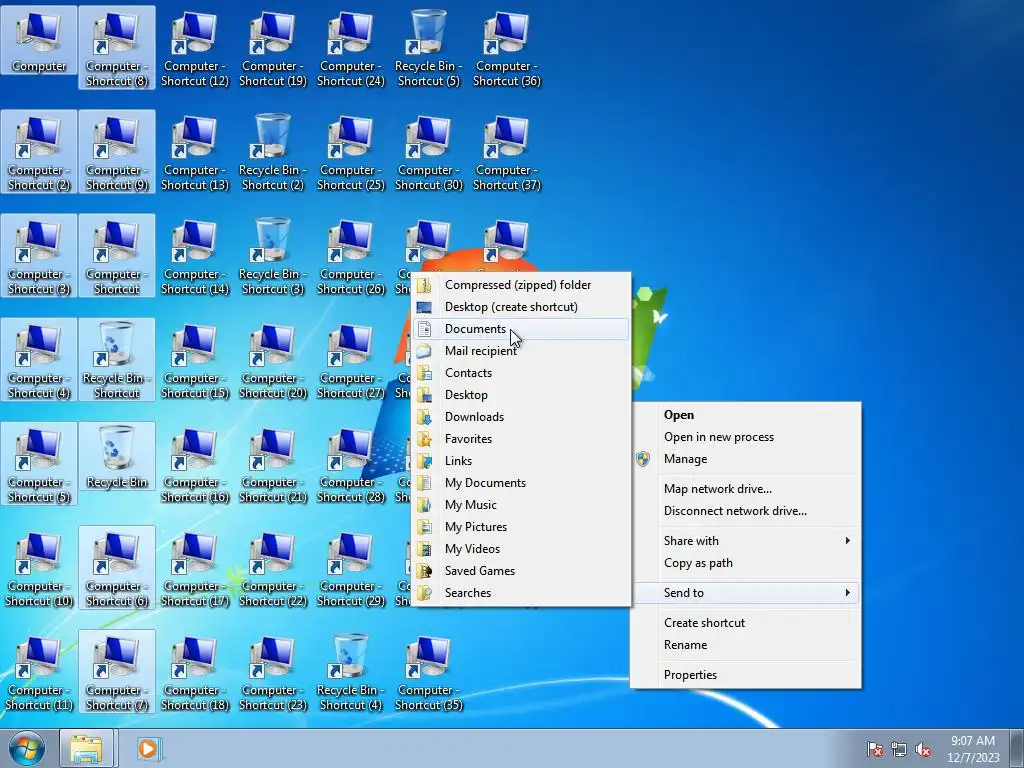Select Computer - Shortcut (37) icon
Screen dimensions: 1024x768
tap(507, 152)
